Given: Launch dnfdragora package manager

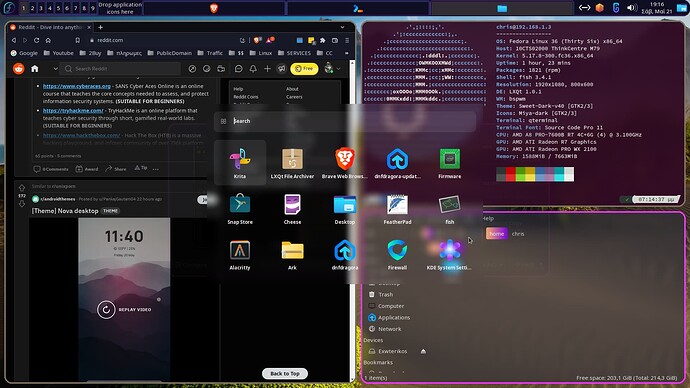Looking at the screenshot, I should coord(345,255).
